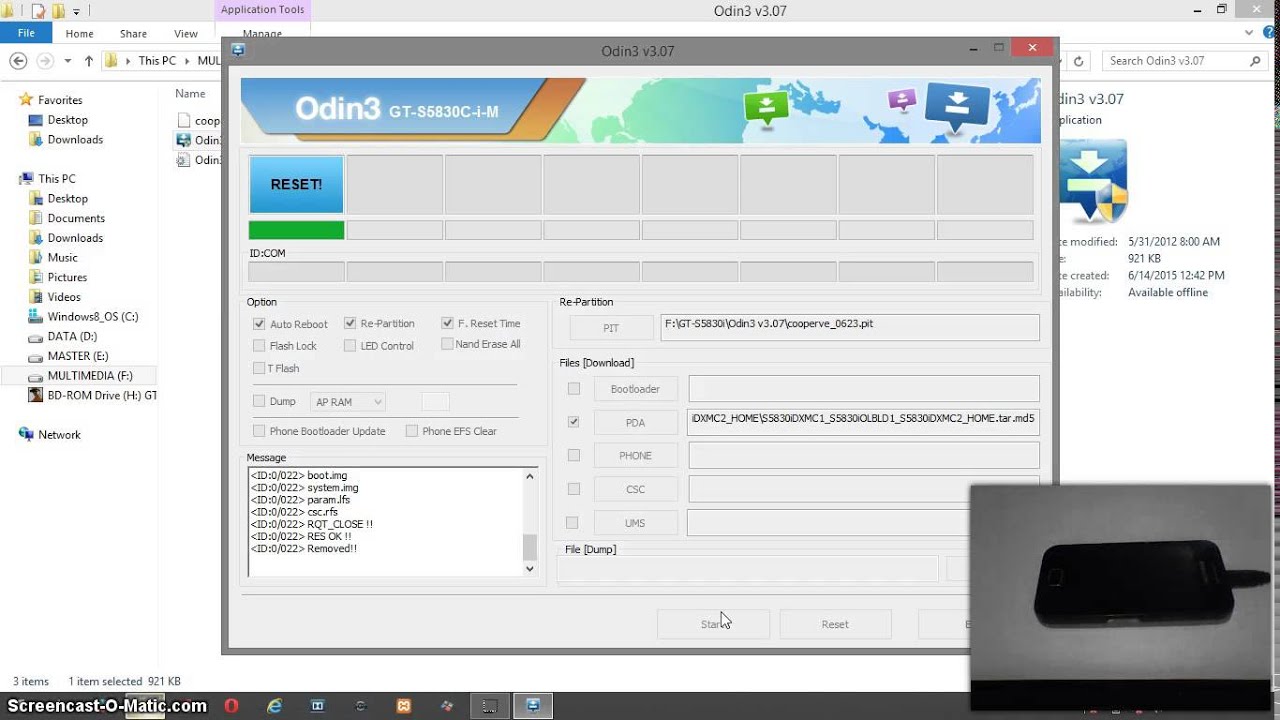Image resolution: width=1280 pixels, height=720 pixels.
Task: Enable the Phone EFS Clear checkbox
Action: click(x=412, y=431)
